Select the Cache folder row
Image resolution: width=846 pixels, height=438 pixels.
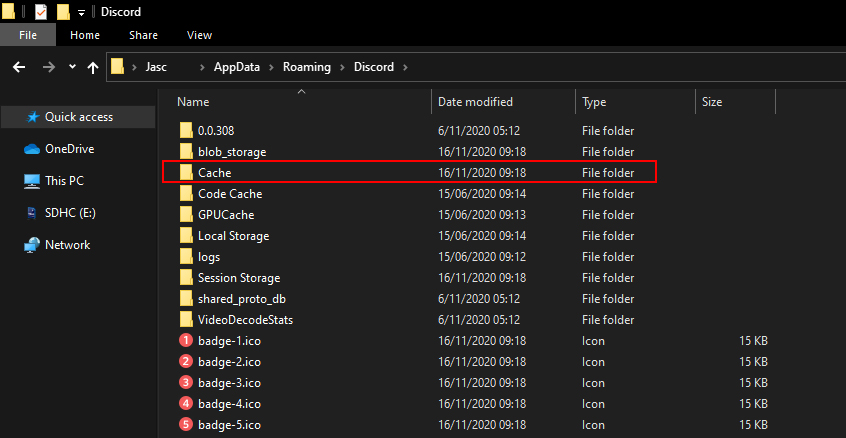coord(410,173)
